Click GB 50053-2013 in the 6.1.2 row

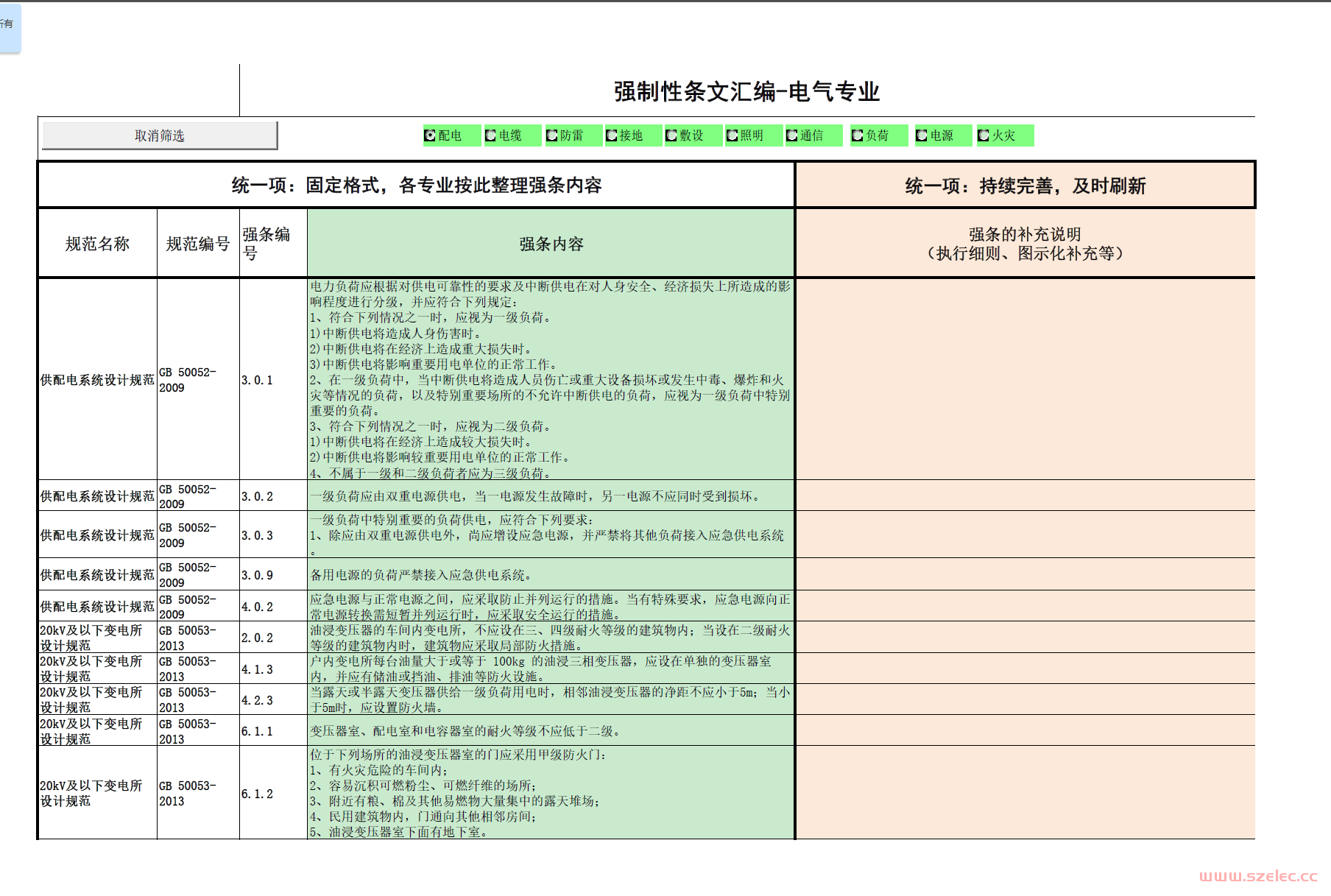coord(198,793)
